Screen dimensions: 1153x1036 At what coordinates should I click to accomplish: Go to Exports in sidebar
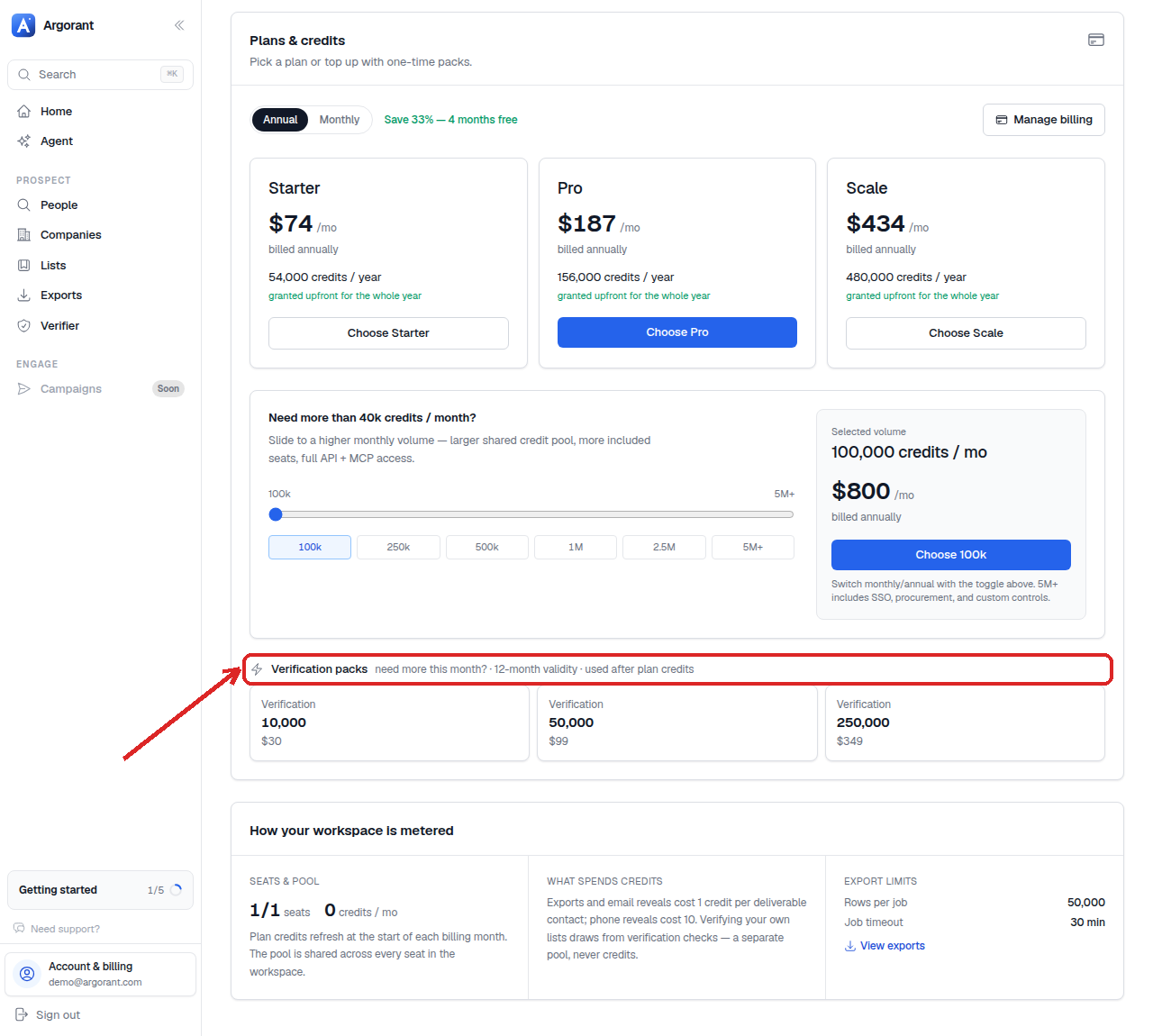(x=100, y=295)
